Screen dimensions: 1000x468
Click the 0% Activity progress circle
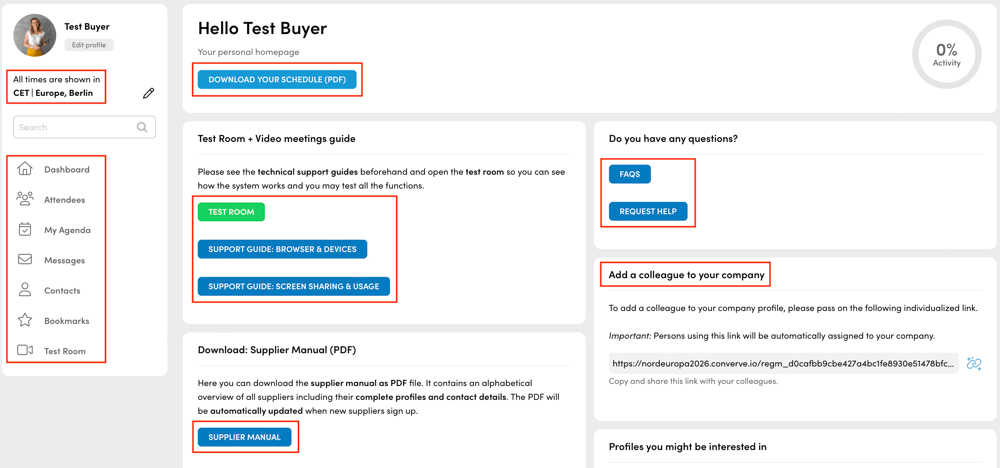point(946,54)
